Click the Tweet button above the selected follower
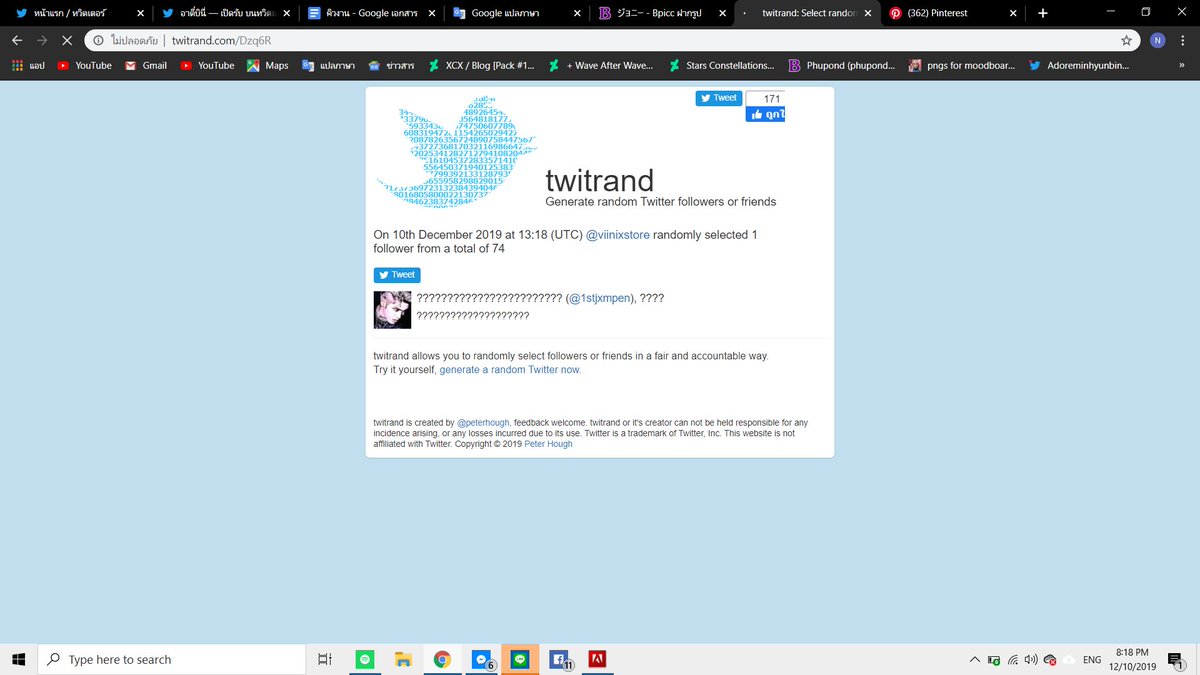This screenshot has width=1200, height=675. coord(397,275)
